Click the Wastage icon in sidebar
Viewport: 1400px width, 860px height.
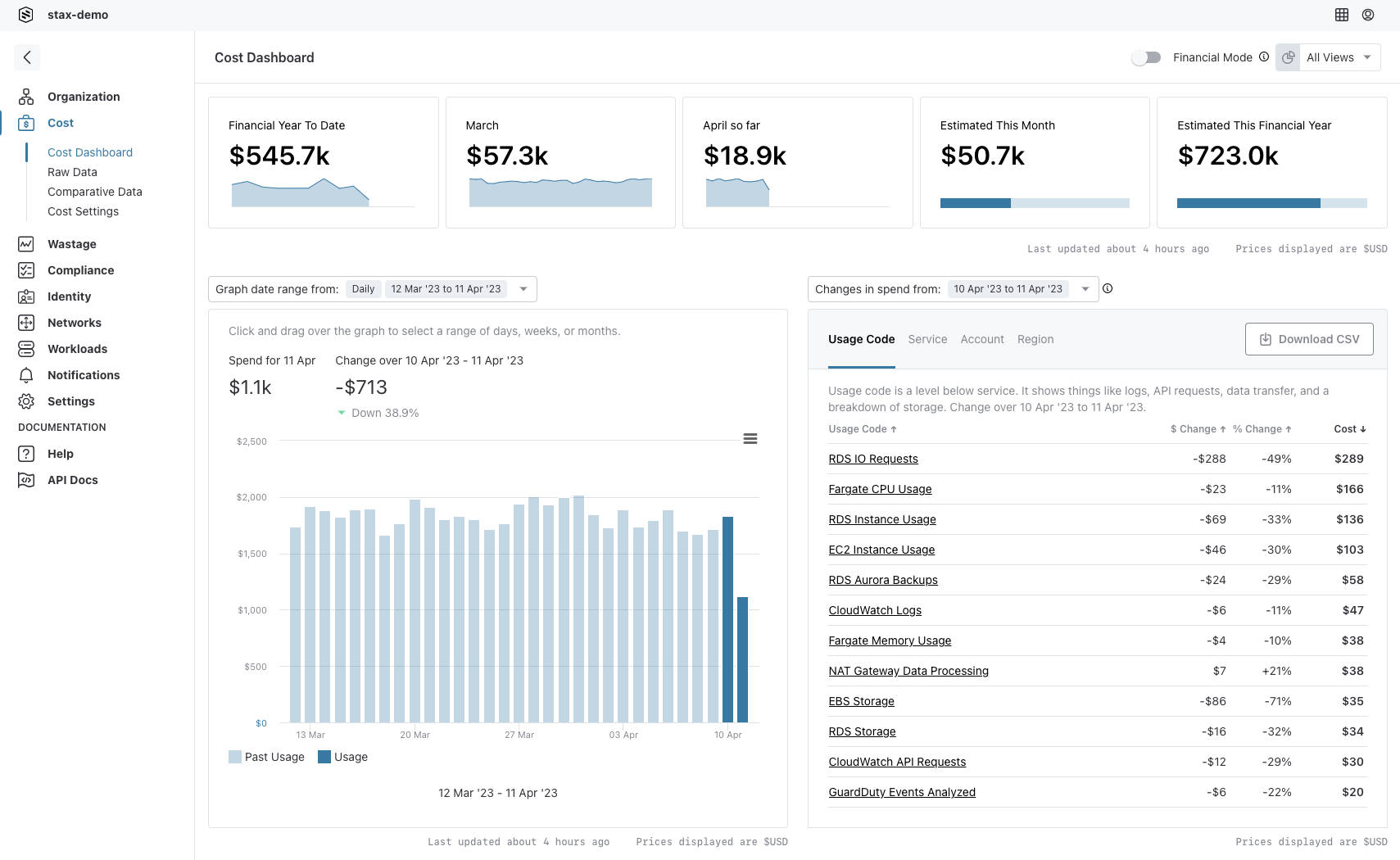26,244
